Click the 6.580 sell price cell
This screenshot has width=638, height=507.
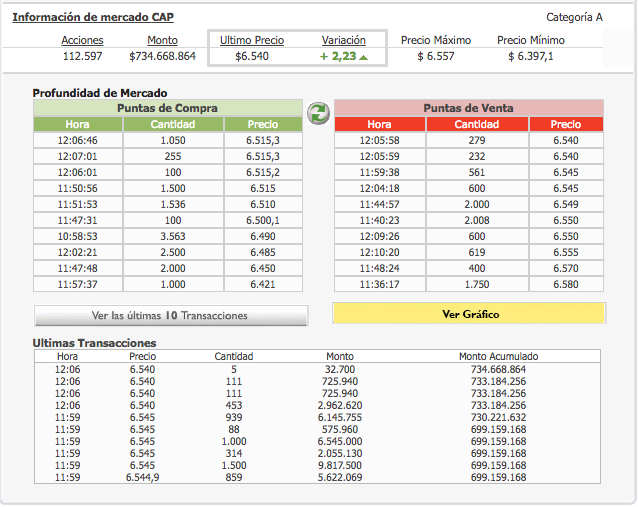point(566,284)
